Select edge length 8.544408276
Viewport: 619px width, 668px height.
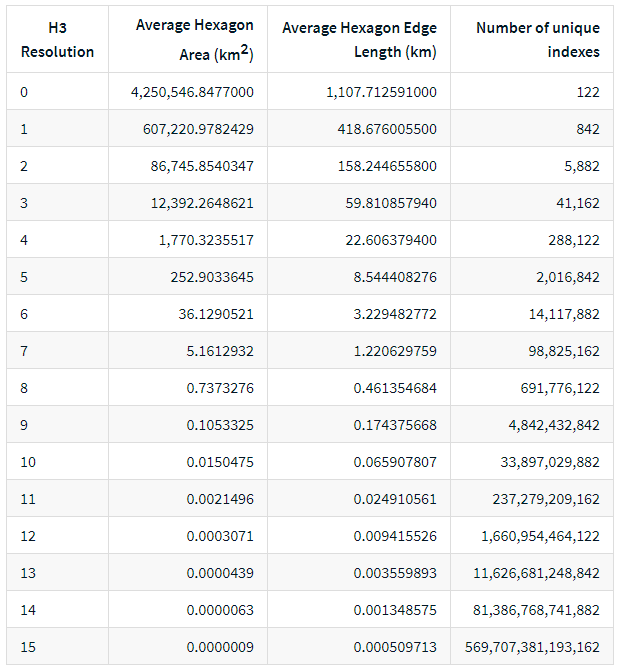(x=395, y=277)
